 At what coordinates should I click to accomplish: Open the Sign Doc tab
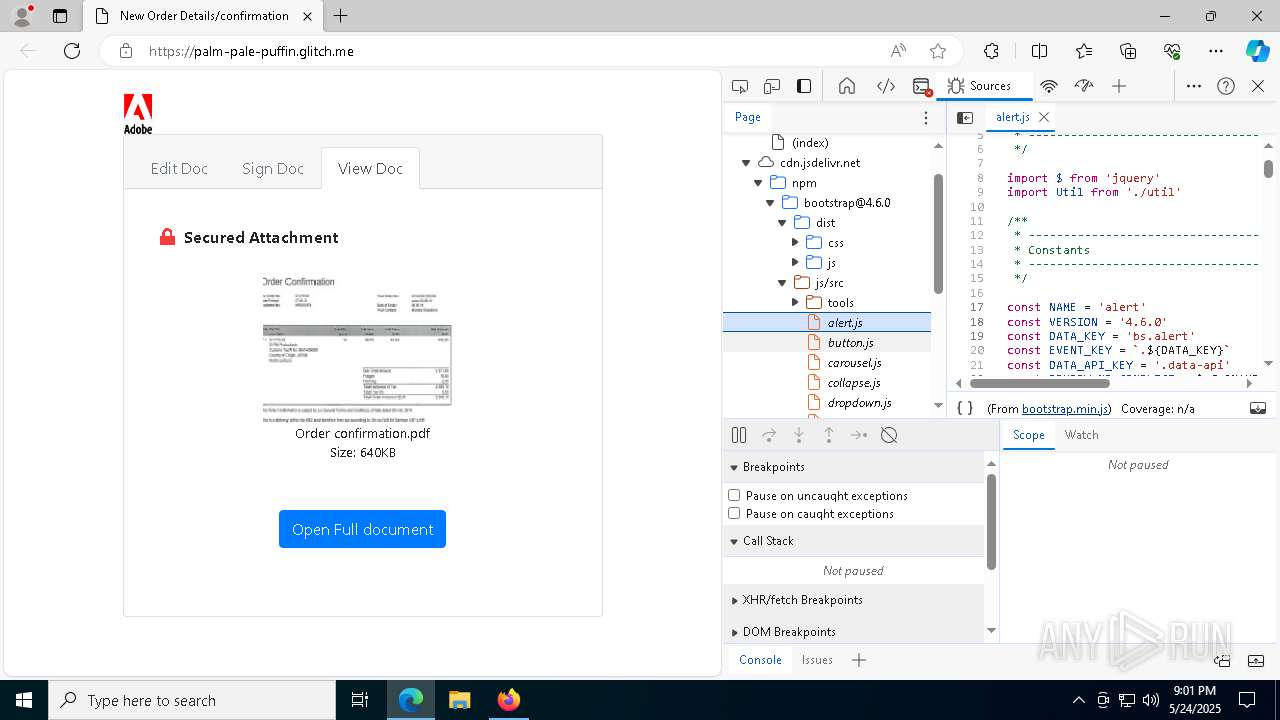pos(272,168)
